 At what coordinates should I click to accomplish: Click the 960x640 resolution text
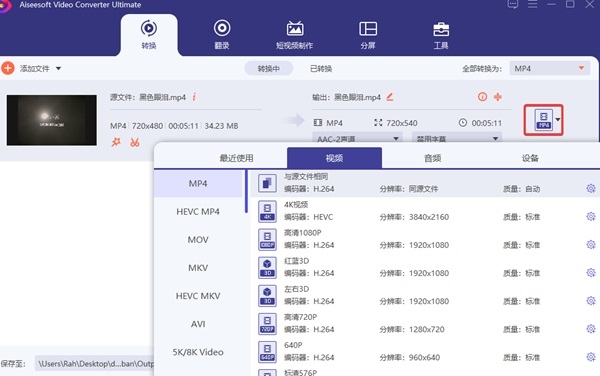pos(424,358)
